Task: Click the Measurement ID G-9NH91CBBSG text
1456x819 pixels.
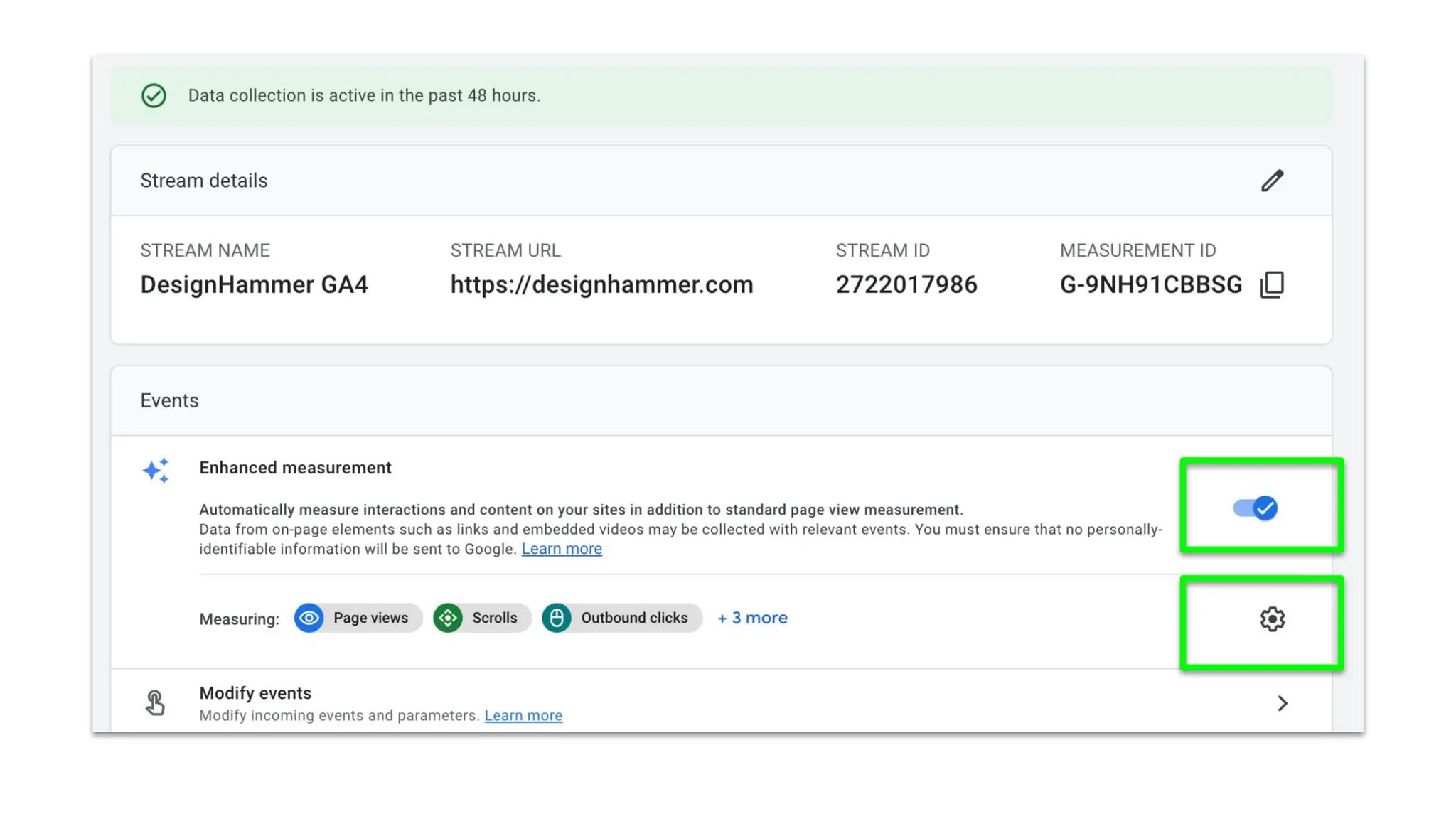Action: (1150, 284)
